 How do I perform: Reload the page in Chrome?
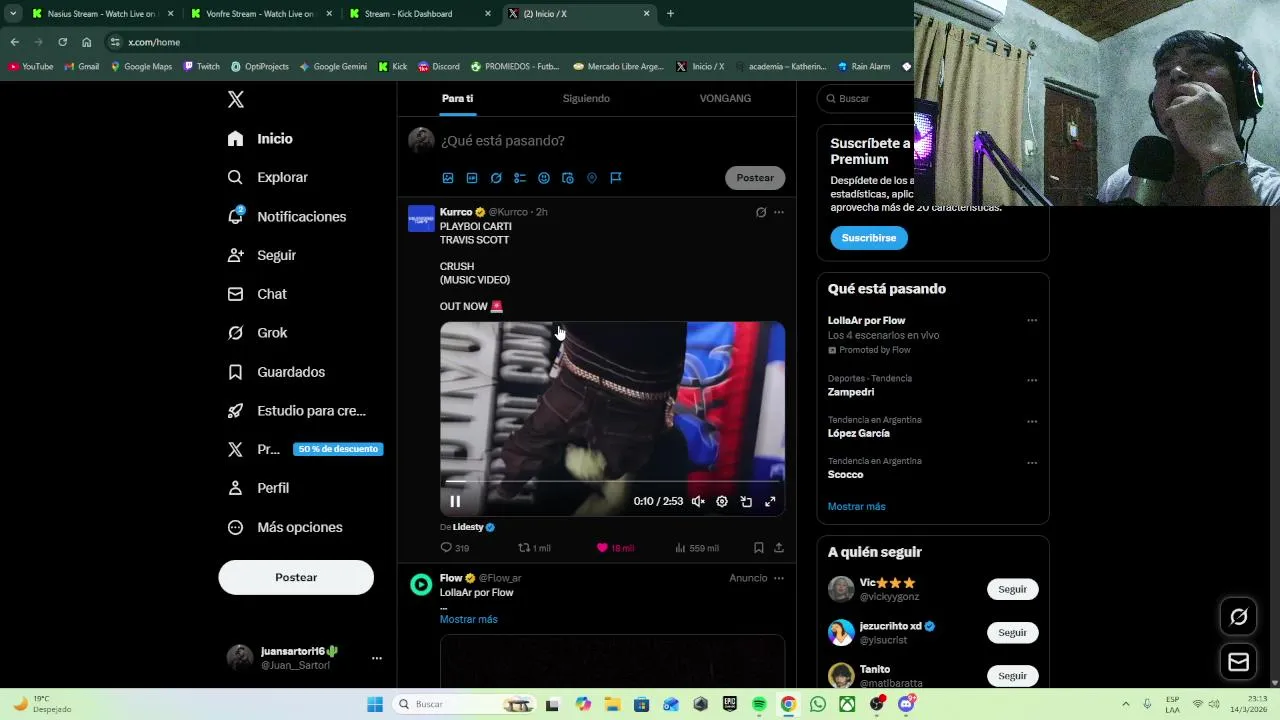click(62, 42)
